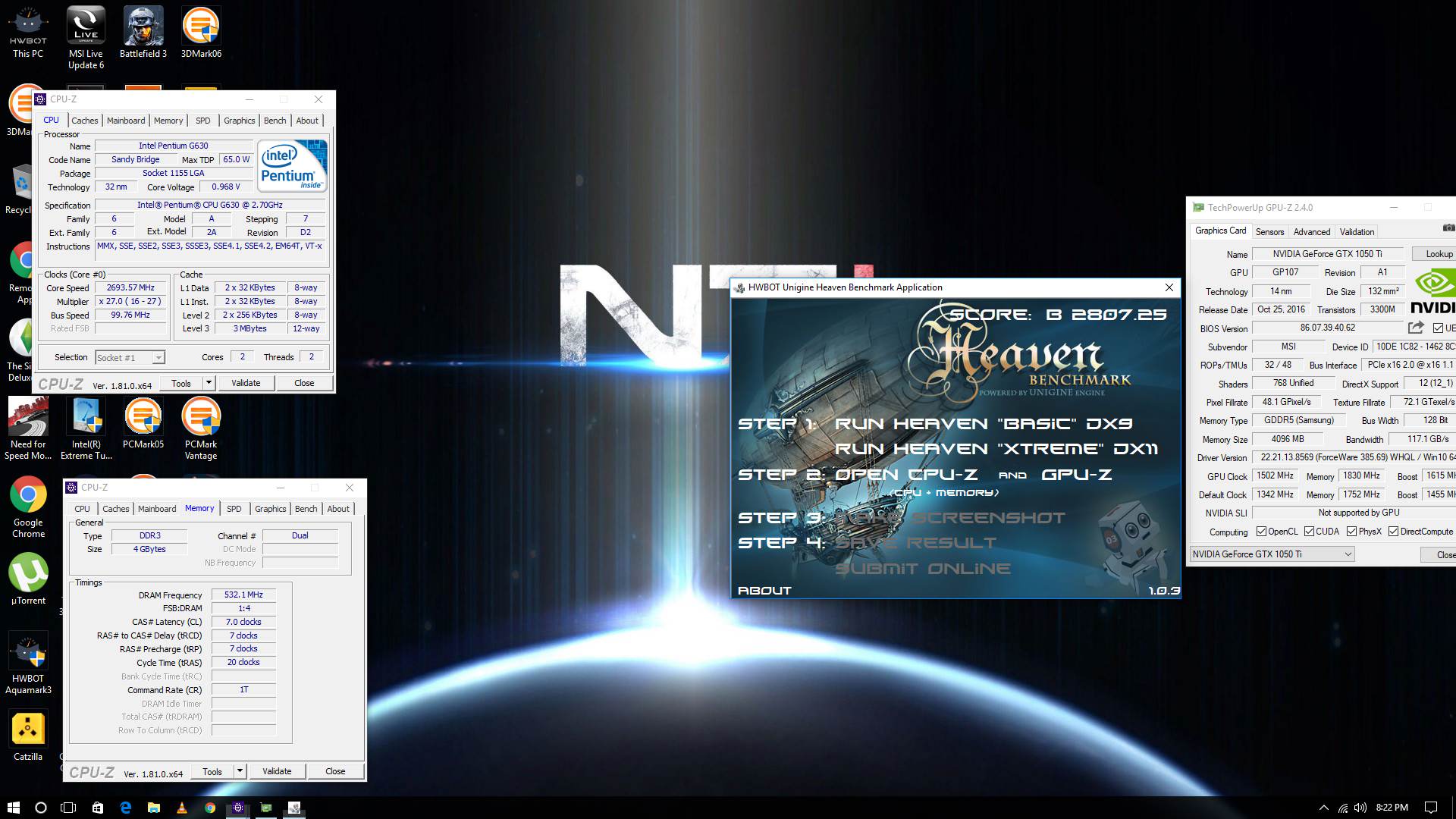
Task: Launch Microsoft Edge from the taskbar
Action: [125, 808]
